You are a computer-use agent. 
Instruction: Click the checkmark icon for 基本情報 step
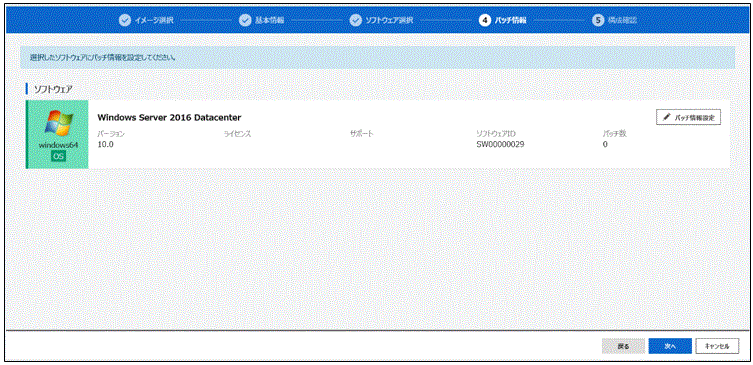click(245, 20)
